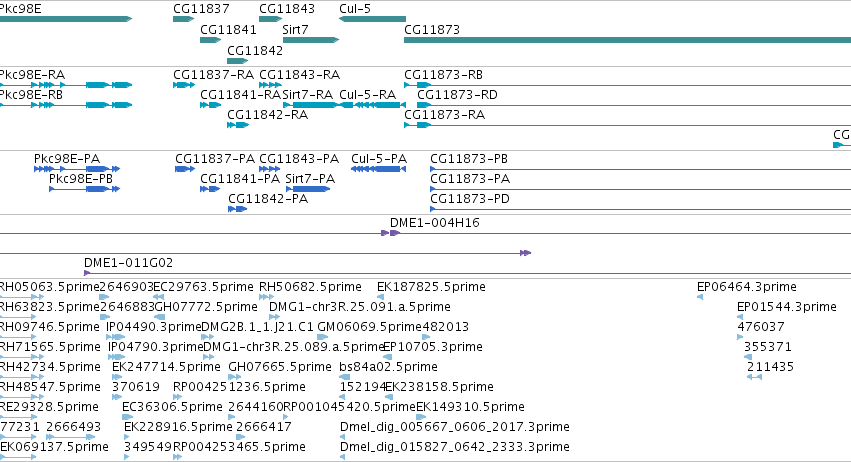
Task: Click the Sirt7 gene bar
Action: (311, 40)
